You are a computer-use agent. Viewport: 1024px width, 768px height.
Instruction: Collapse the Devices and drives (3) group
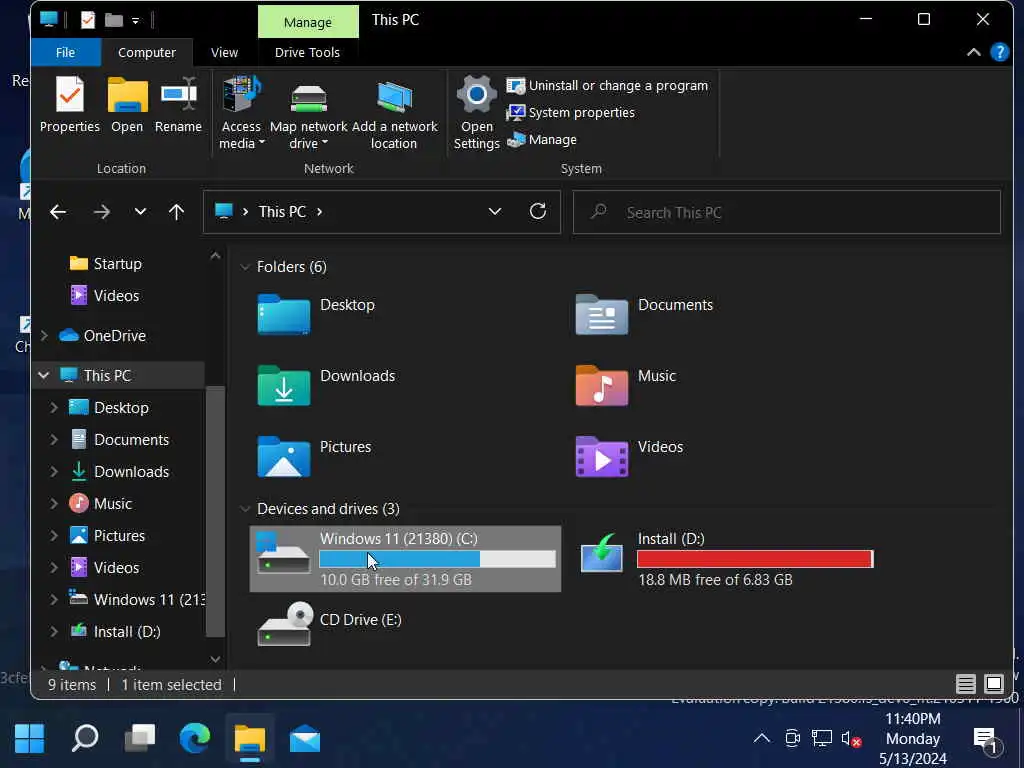245,509
